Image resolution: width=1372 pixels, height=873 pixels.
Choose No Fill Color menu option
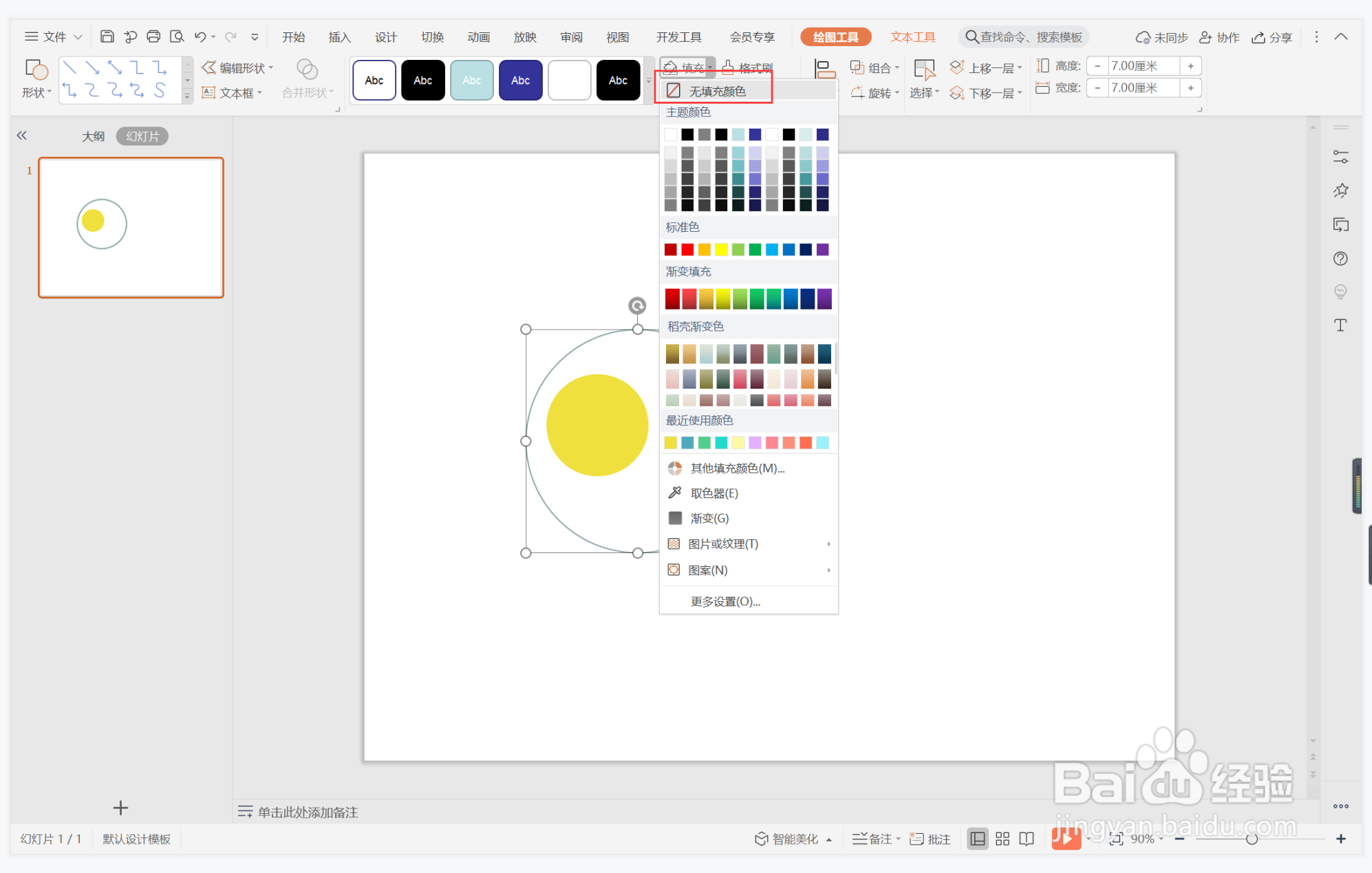tap(717, 91)
